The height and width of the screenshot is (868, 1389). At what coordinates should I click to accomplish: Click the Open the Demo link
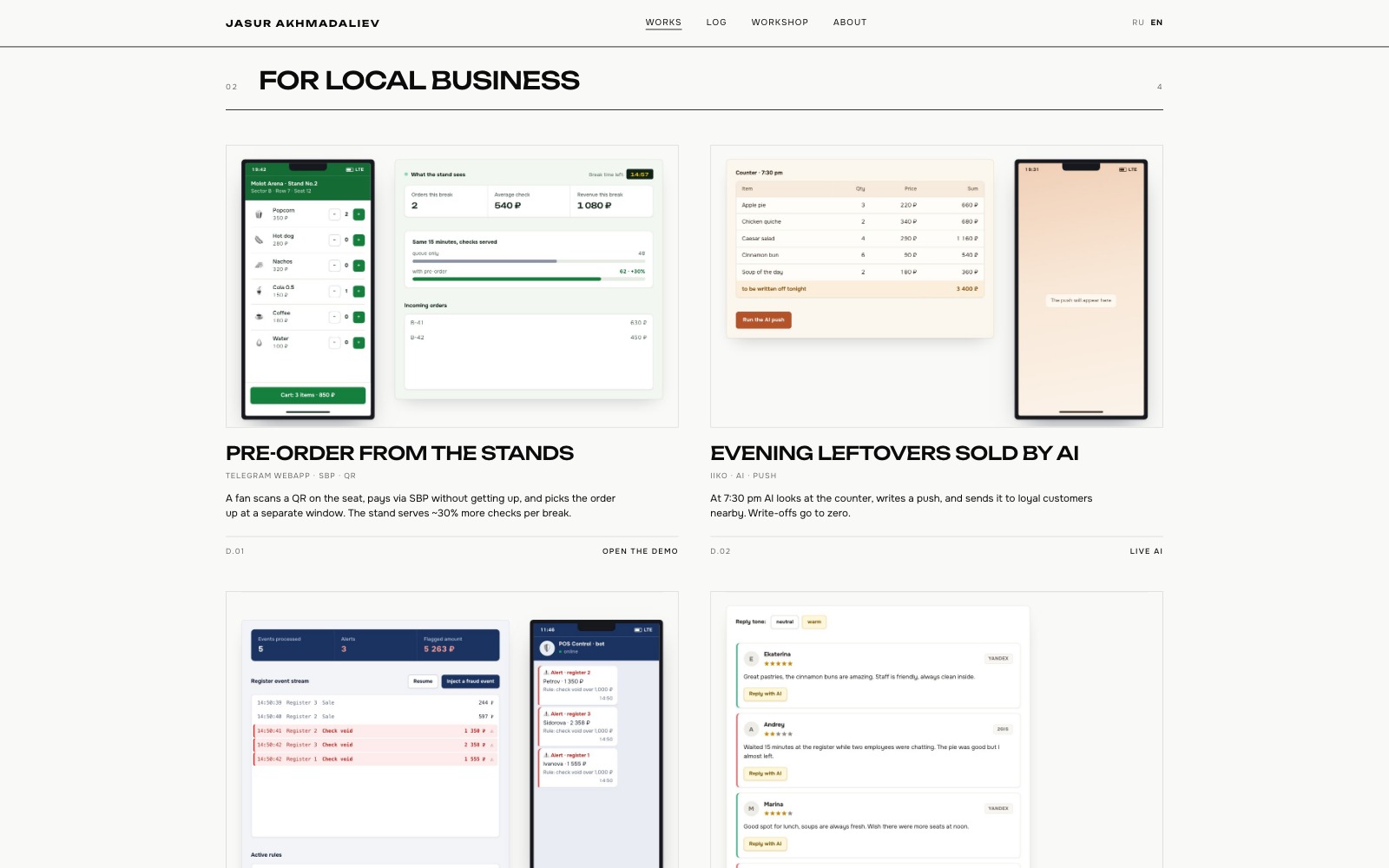pos(640,551)
